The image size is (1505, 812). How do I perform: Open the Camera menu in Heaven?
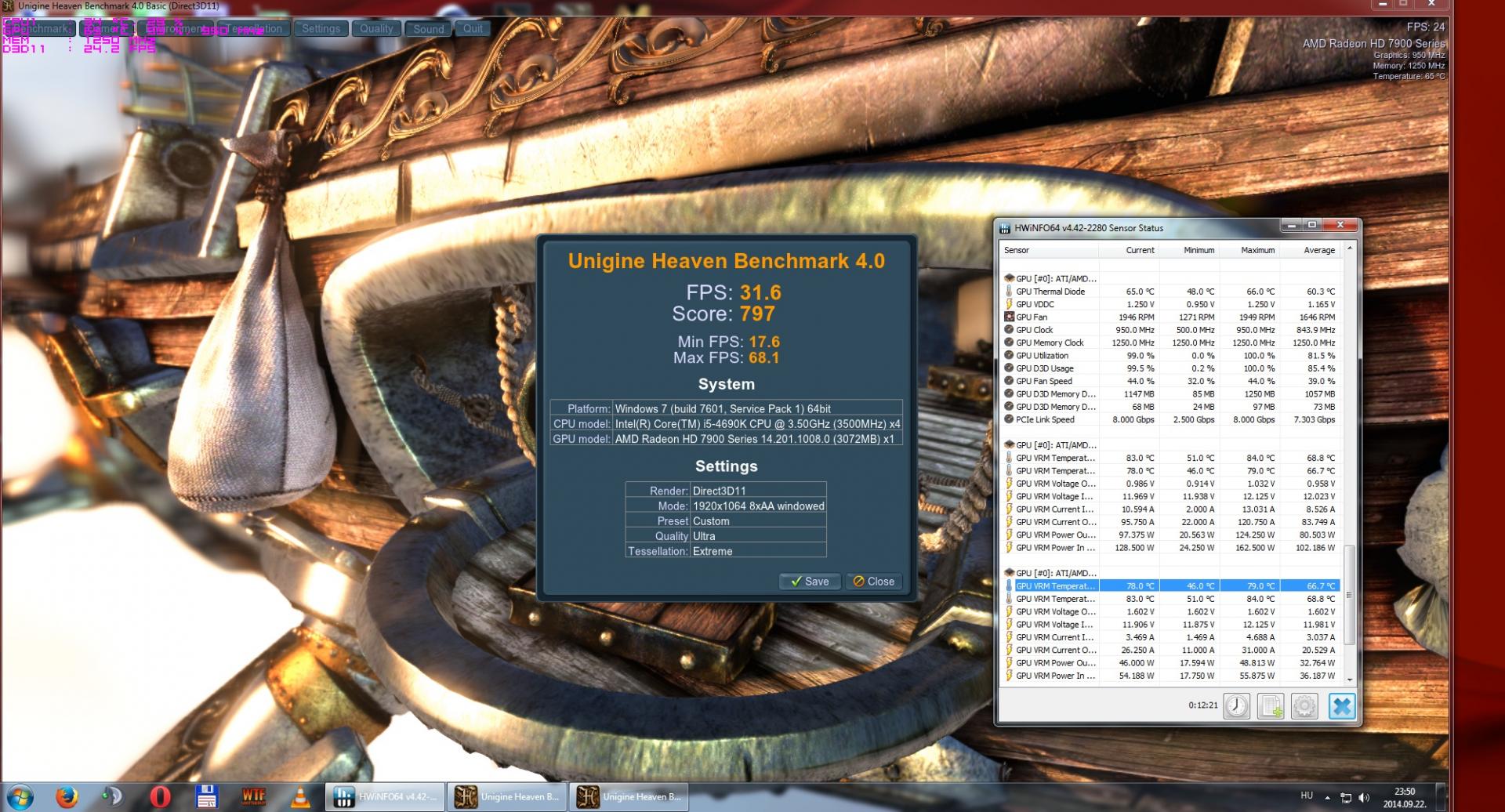(105, 29)
